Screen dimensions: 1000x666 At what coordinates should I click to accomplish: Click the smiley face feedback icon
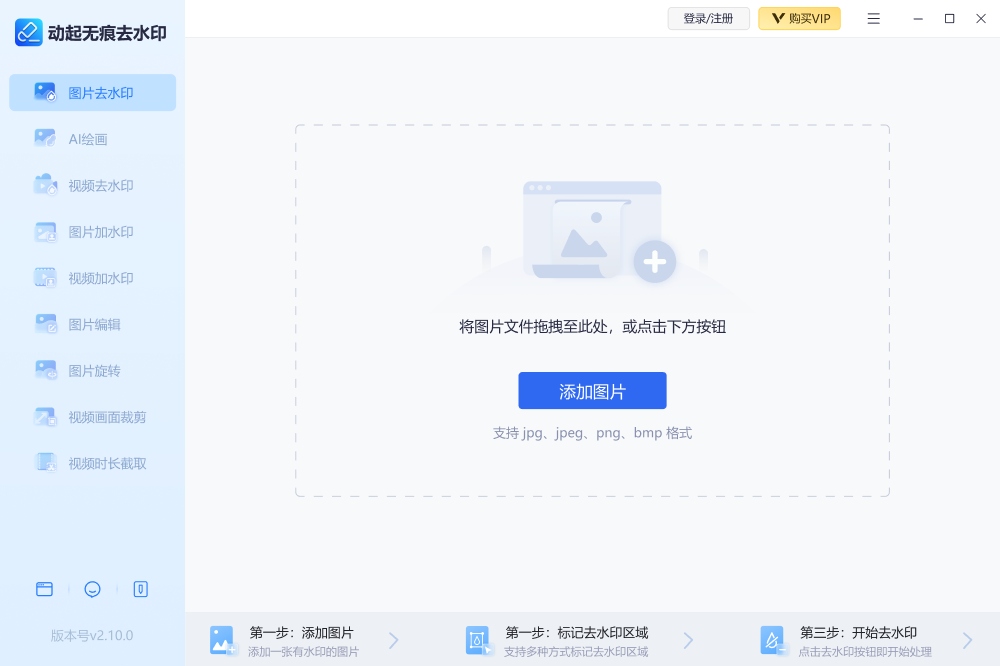pos(92,589)
